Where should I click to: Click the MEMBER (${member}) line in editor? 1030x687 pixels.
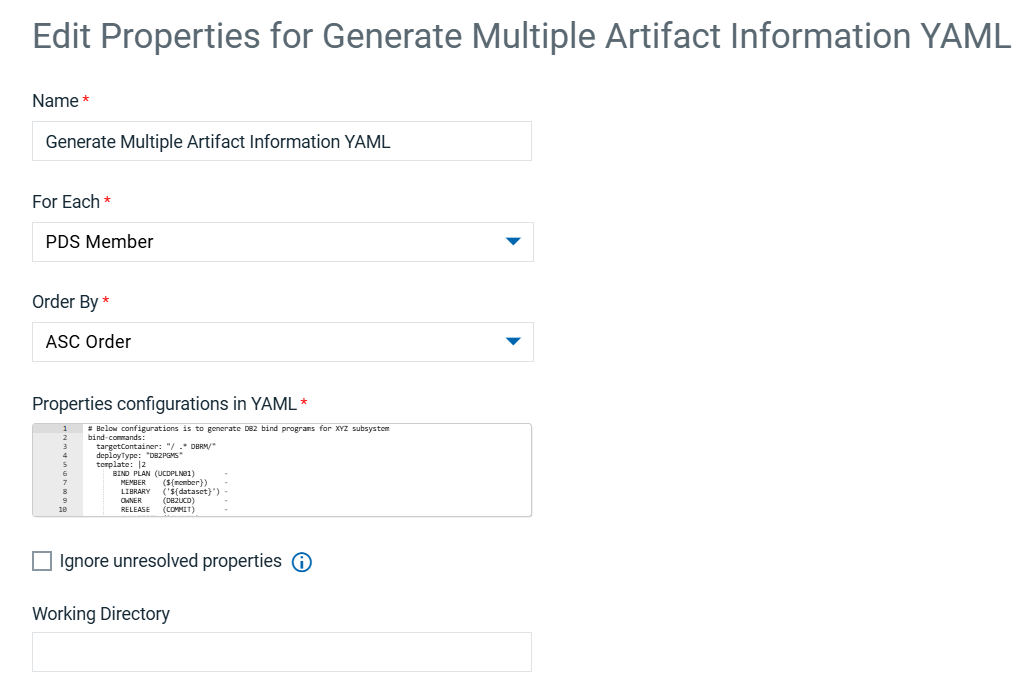[x=164, y=483]
